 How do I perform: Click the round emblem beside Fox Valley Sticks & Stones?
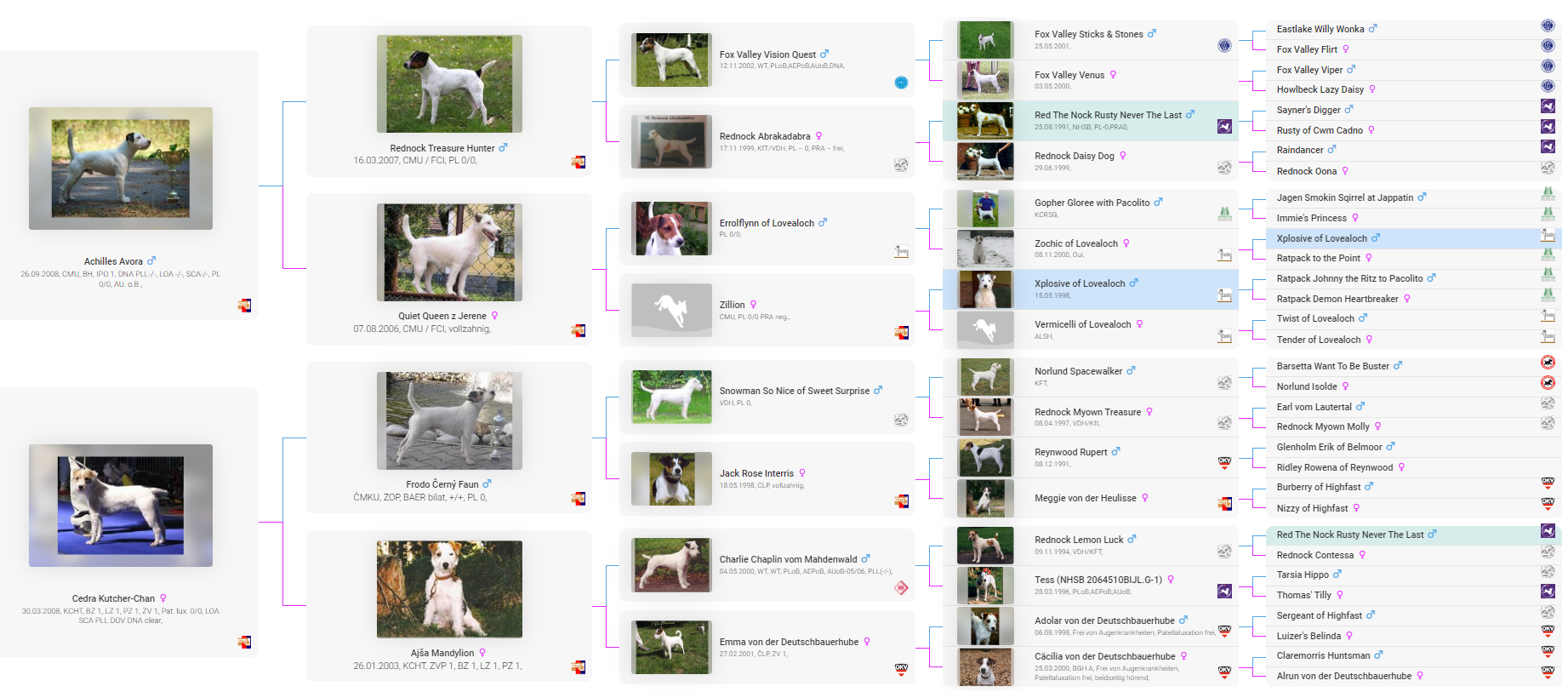[x=1224, y=46]
